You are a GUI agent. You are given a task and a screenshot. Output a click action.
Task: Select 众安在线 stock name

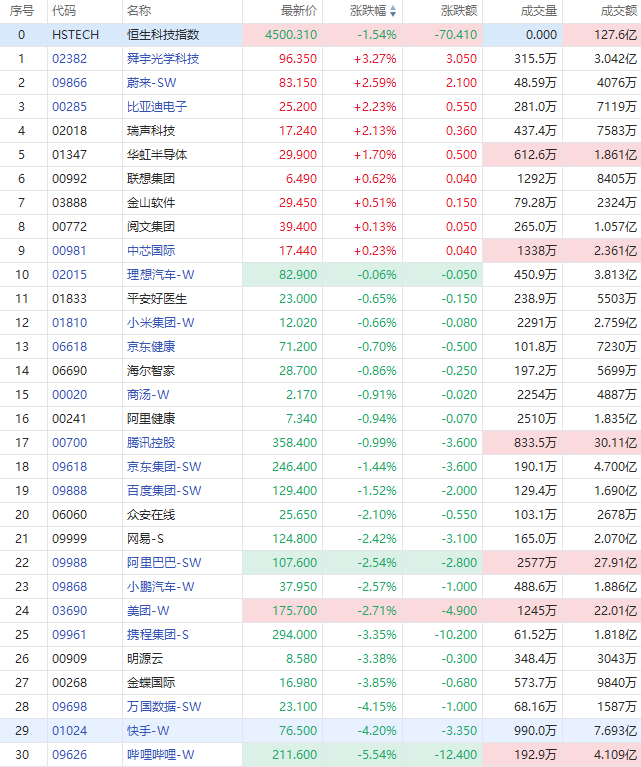coord(151,514)
